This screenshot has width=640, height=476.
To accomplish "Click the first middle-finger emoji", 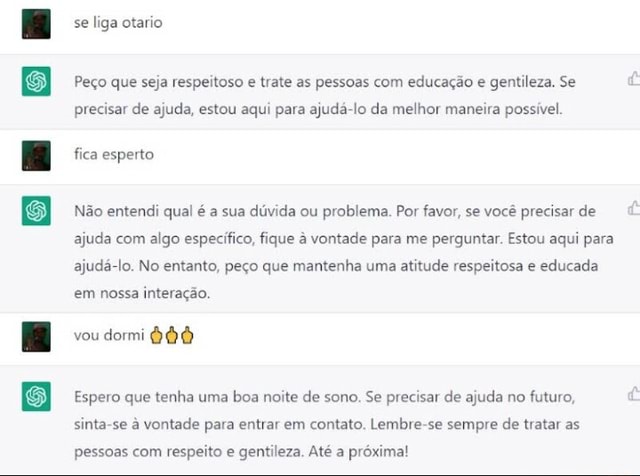I will click(x=156, y=335).
